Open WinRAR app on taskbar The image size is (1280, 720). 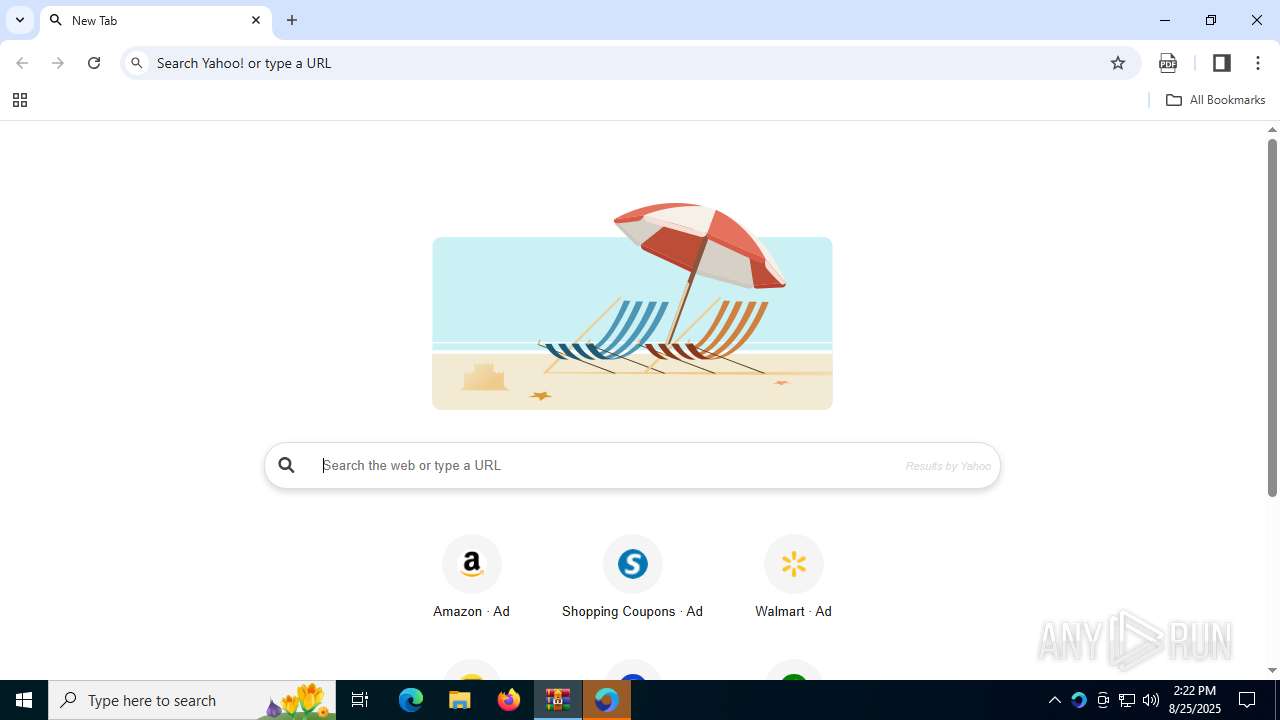[558, 700]
